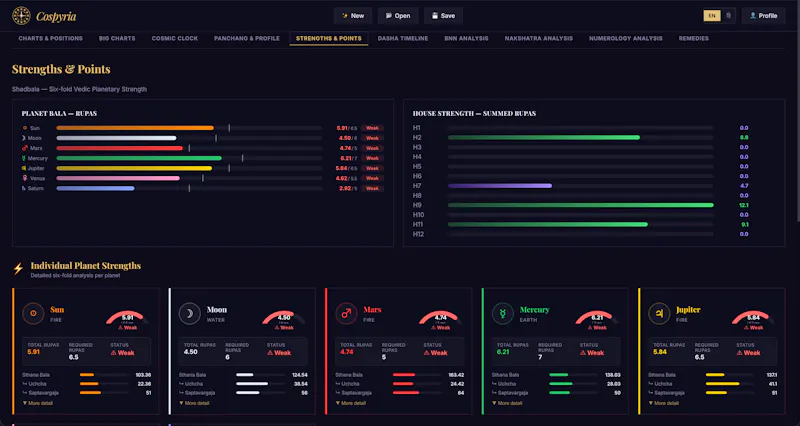Open the Nakshatra Analysis tab

[539, 38]
